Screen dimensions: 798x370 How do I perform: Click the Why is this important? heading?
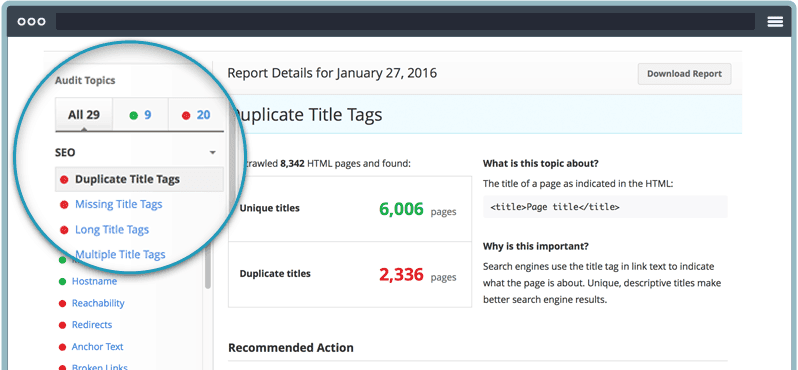pyautogui.click(x=536, y=246)
